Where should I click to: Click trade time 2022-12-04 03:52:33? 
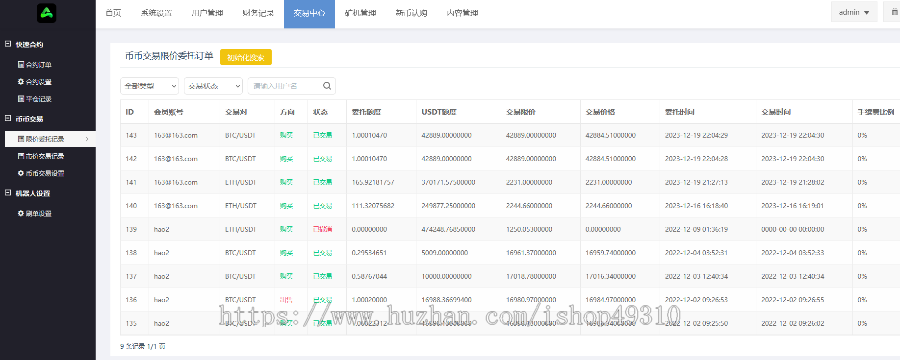point(793,253)
